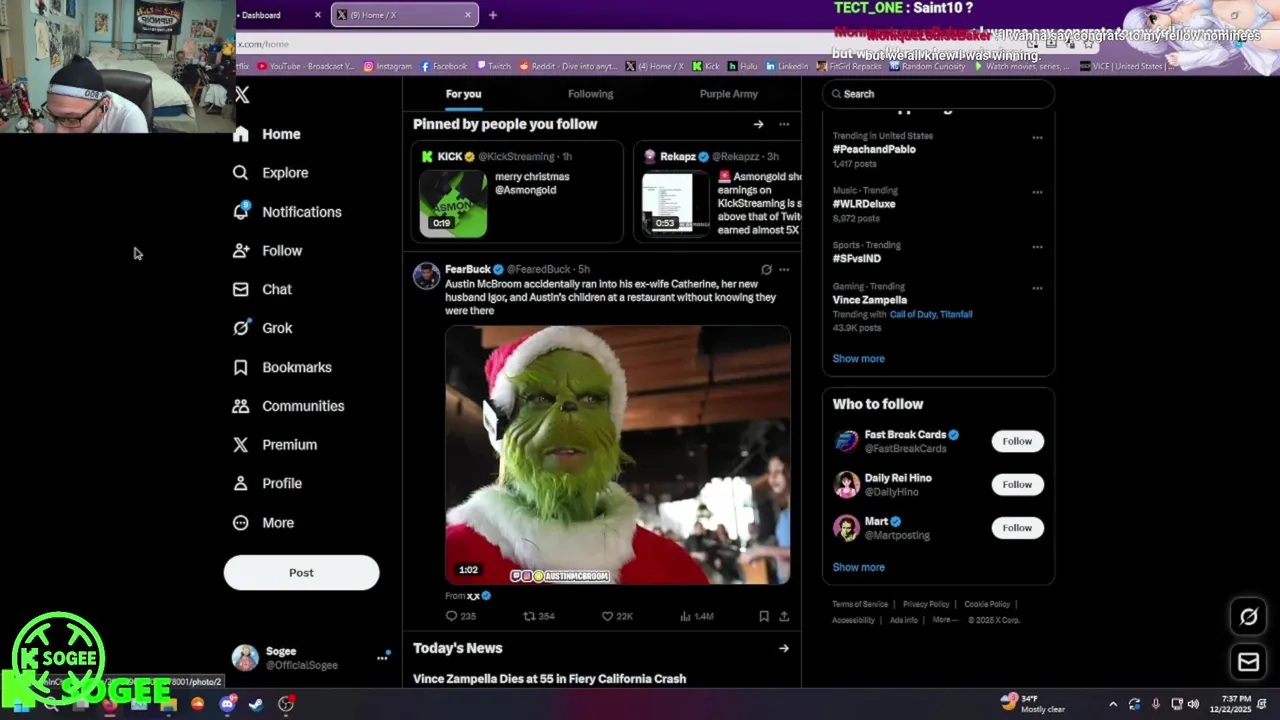Click the OBS icon in the taskbar
This screenshot has height=720, width=1280.
286,704
